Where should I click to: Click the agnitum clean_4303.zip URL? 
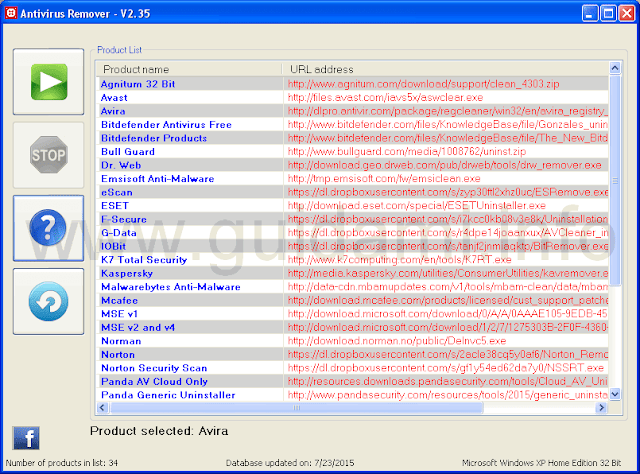[x=423, y=84]
